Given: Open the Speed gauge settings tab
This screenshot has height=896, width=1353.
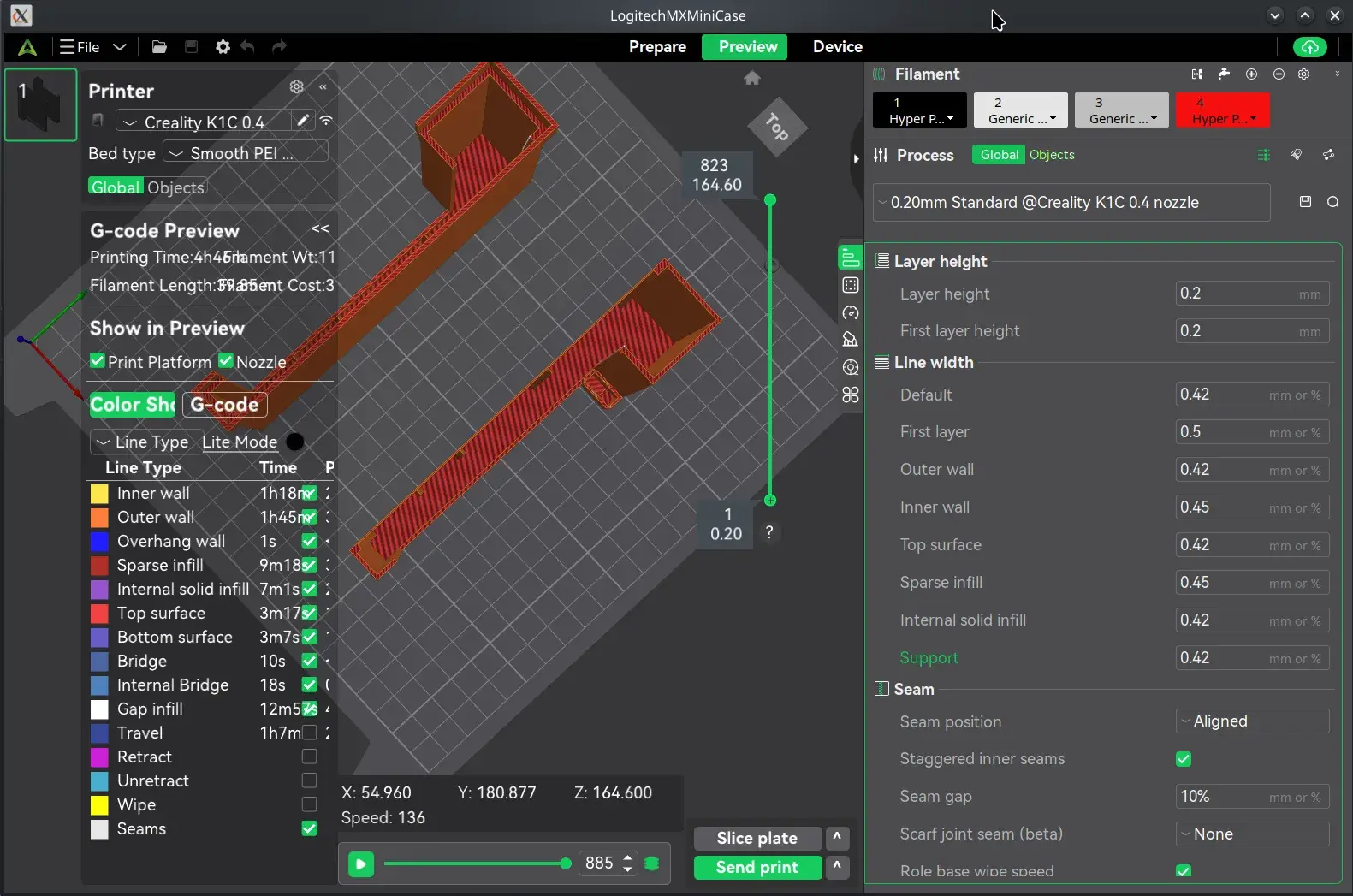Looking at the screenshot, I should [x=851, y=312].
